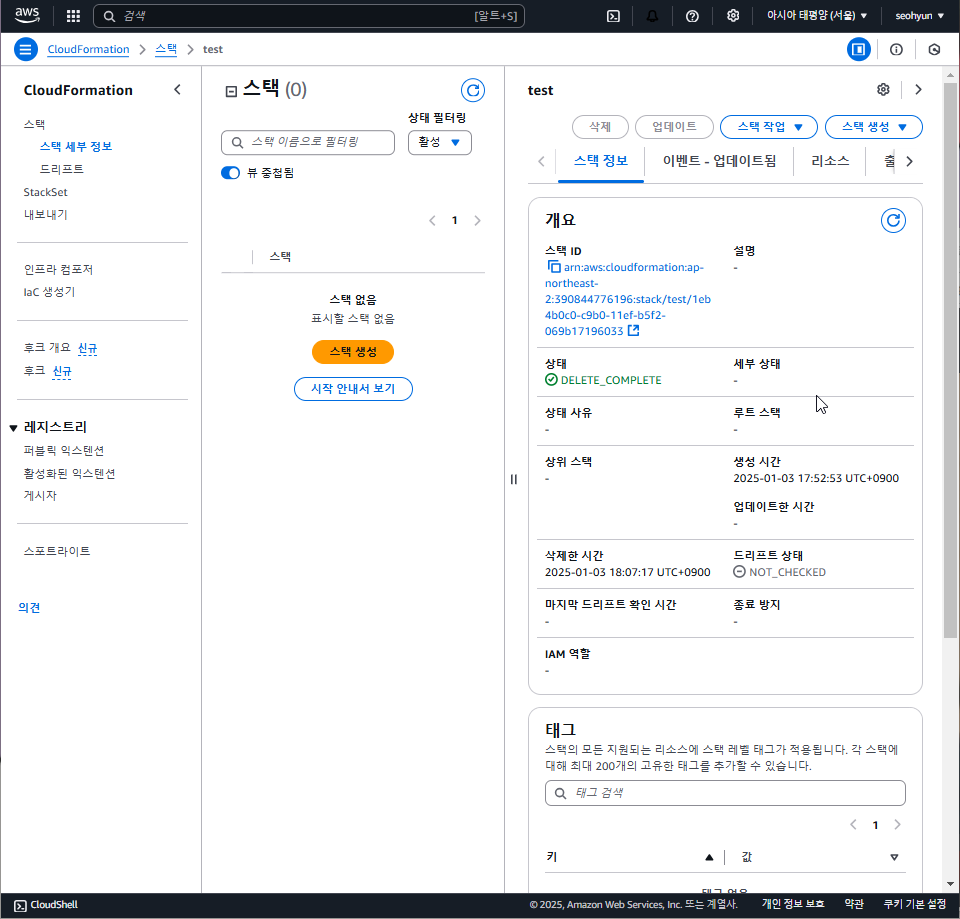Focus the stack name filter field
Image resolution: width=960 pixels, height=919 pixels.
[x=308, y=143]
